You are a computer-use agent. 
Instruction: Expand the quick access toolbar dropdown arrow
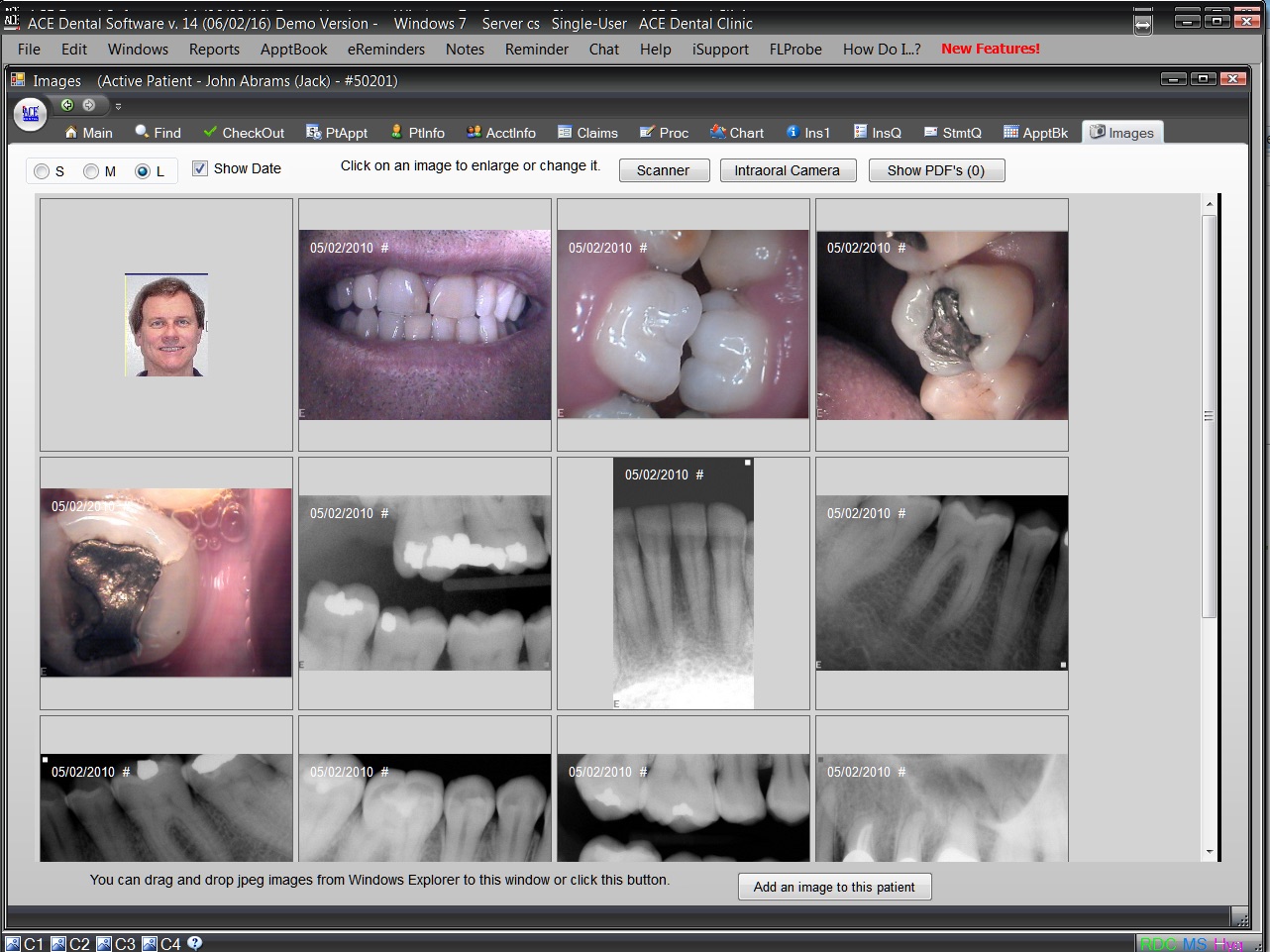[118, 106]
